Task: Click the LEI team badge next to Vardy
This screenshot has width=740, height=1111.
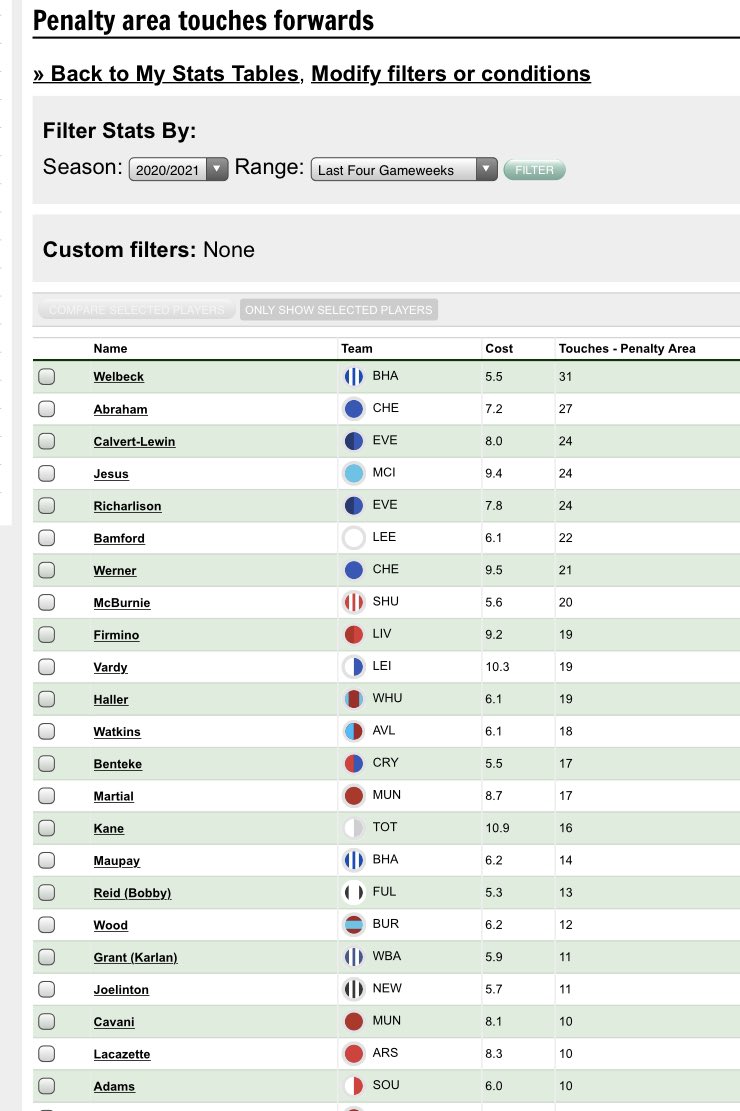Action: click(354, 667)
